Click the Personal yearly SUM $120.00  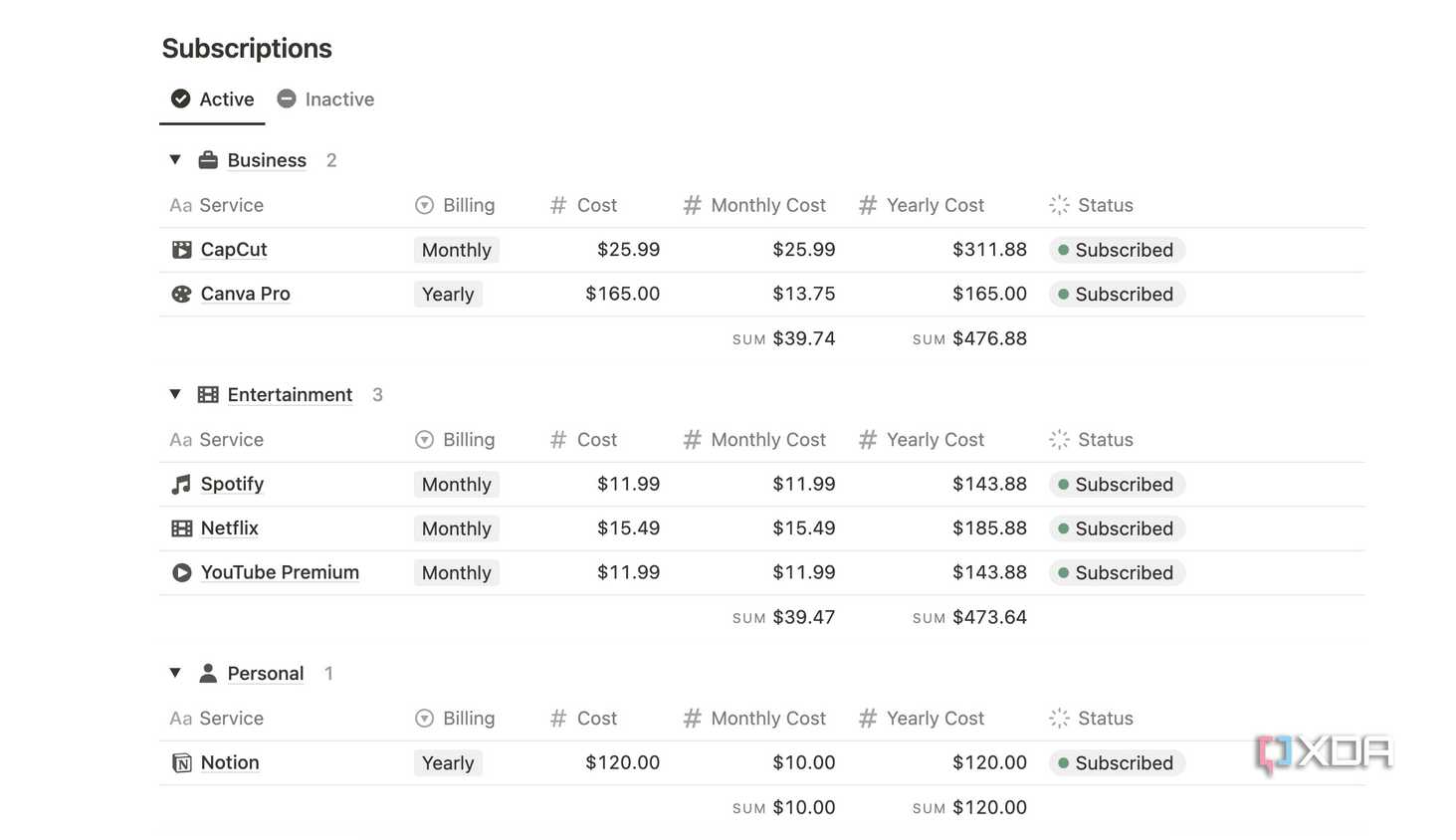click(969, 807)
